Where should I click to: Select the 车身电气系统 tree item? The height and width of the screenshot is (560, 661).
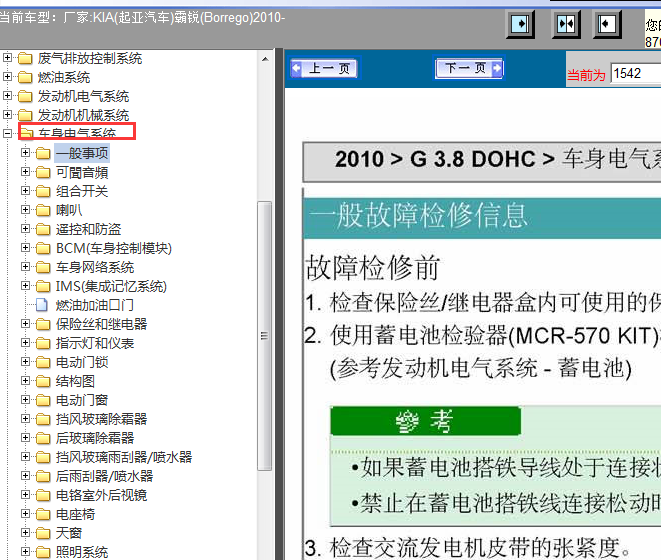tap(77, 133)
